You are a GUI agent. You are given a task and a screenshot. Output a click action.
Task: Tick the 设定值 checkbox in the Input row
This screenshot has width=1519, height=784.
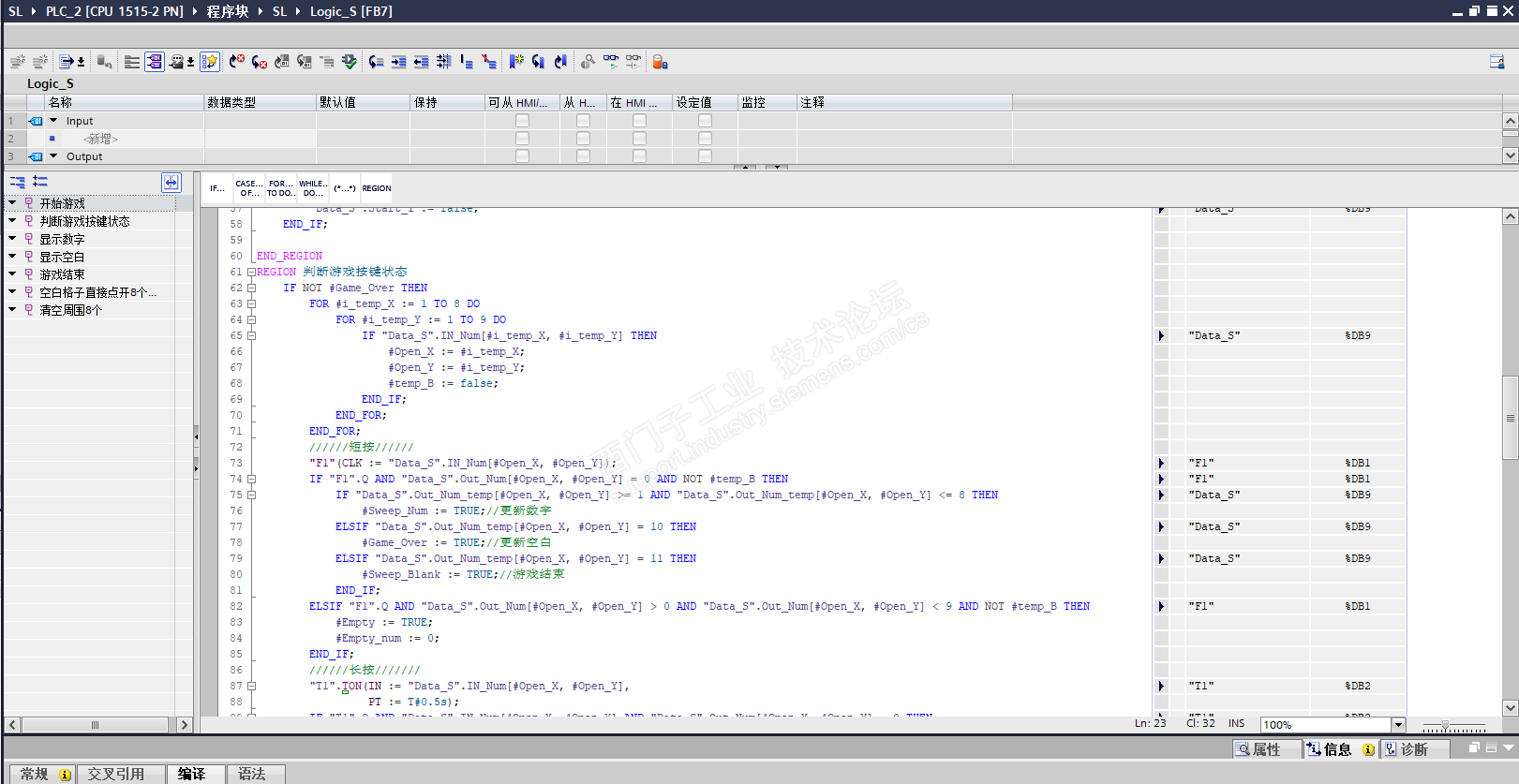pyautogui.click(x=705, y=121)
